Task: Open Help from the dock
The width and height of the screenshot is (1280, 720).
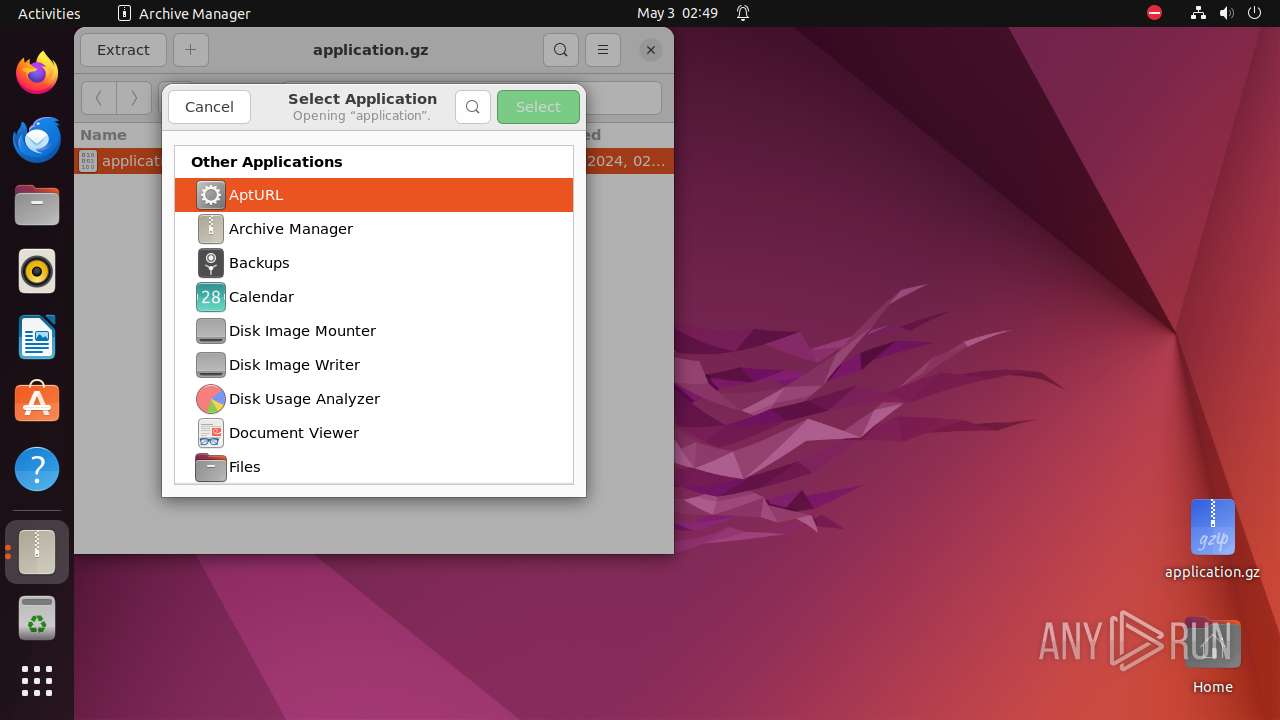Action: 37,469
